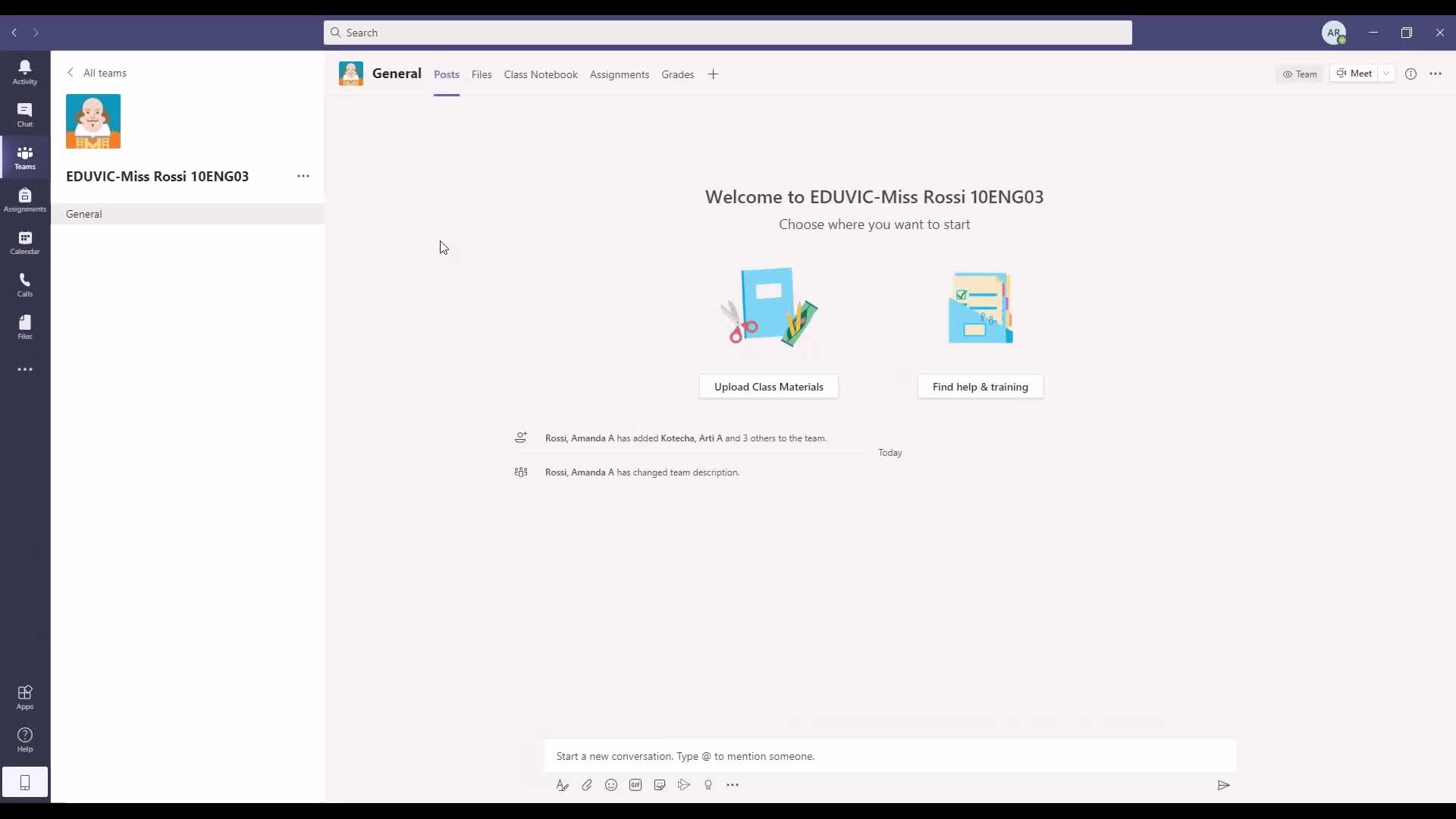Click the team avatar picture
Image resolution: width=1456 pixels, height=819 pixels.
tap(93, 121)
